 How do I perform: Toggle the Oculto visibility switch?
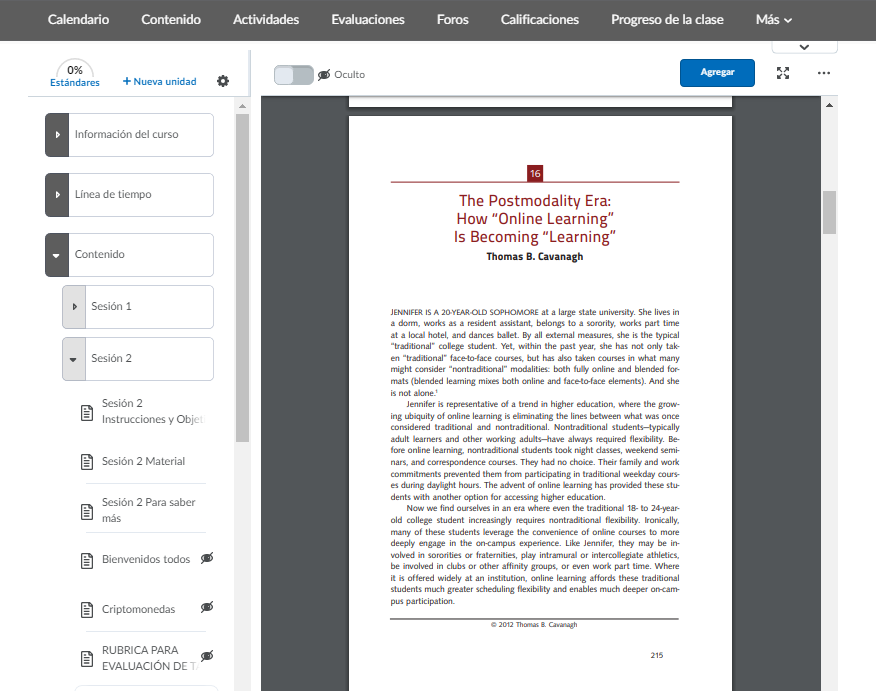coord(293,75)
